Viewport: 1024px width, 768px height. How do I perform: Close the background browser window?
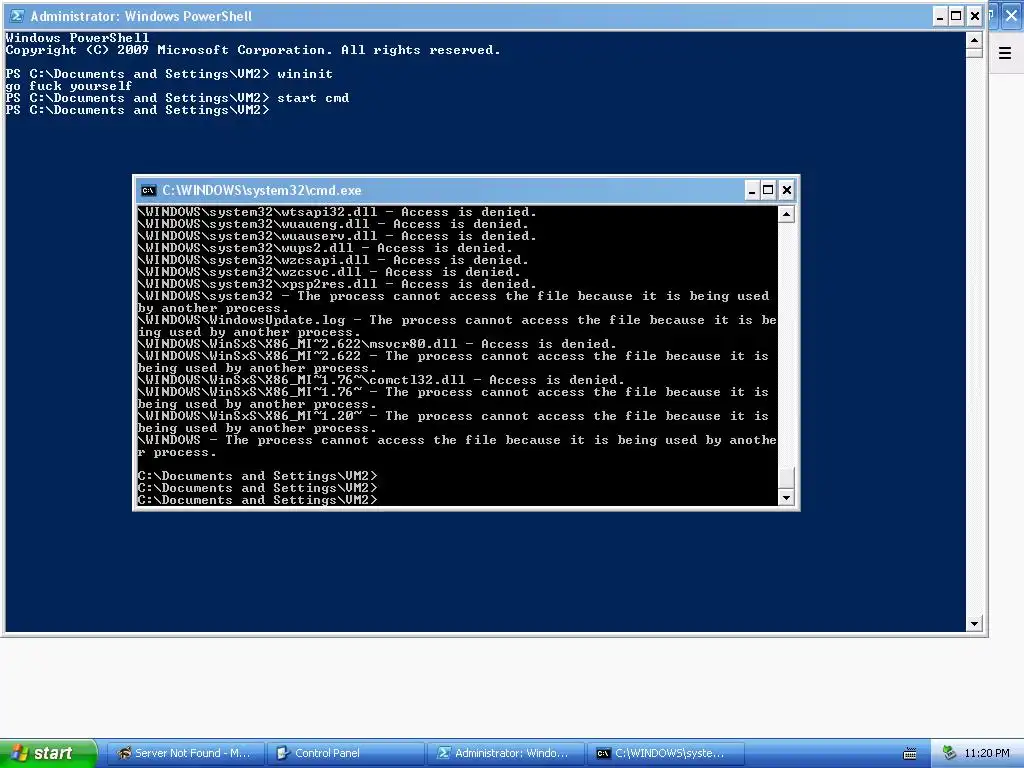1011,16
